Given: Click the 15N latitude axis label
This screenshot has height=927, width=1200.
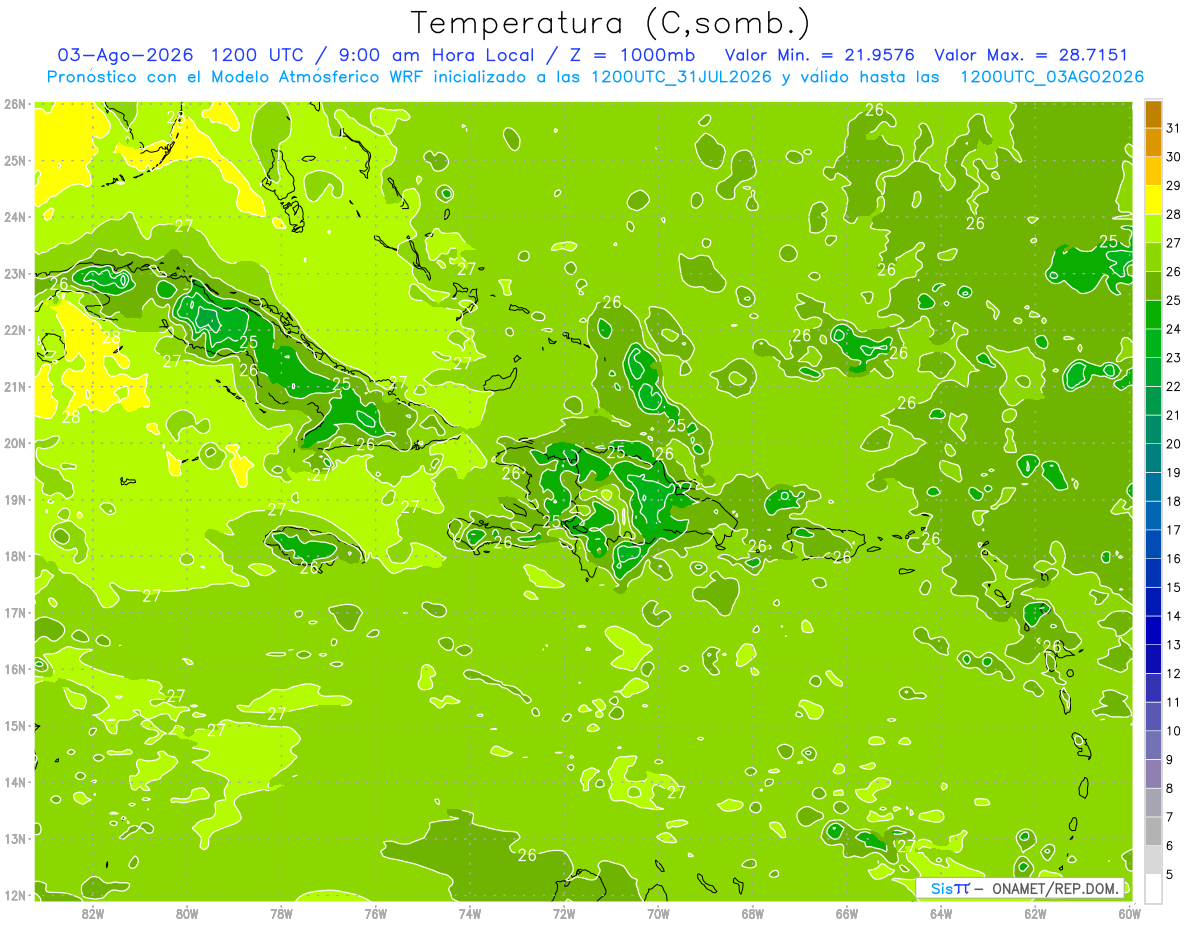Looking at the screenshot, I should click(15, 725).
